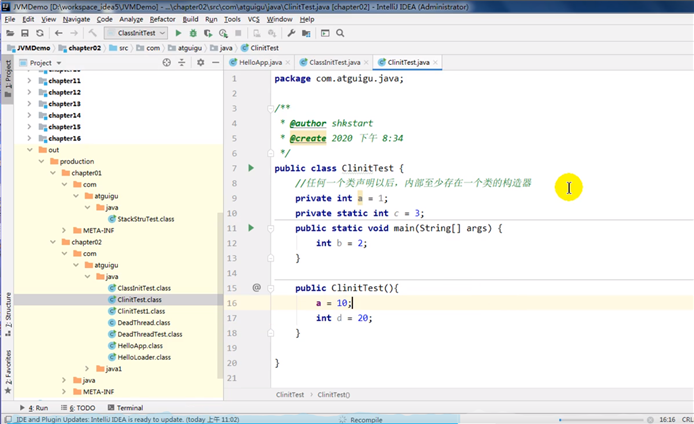Image resolution: width=694 pixels, height=424 pixels.
Task: Collapse the production folder
Action: (41, 161)
